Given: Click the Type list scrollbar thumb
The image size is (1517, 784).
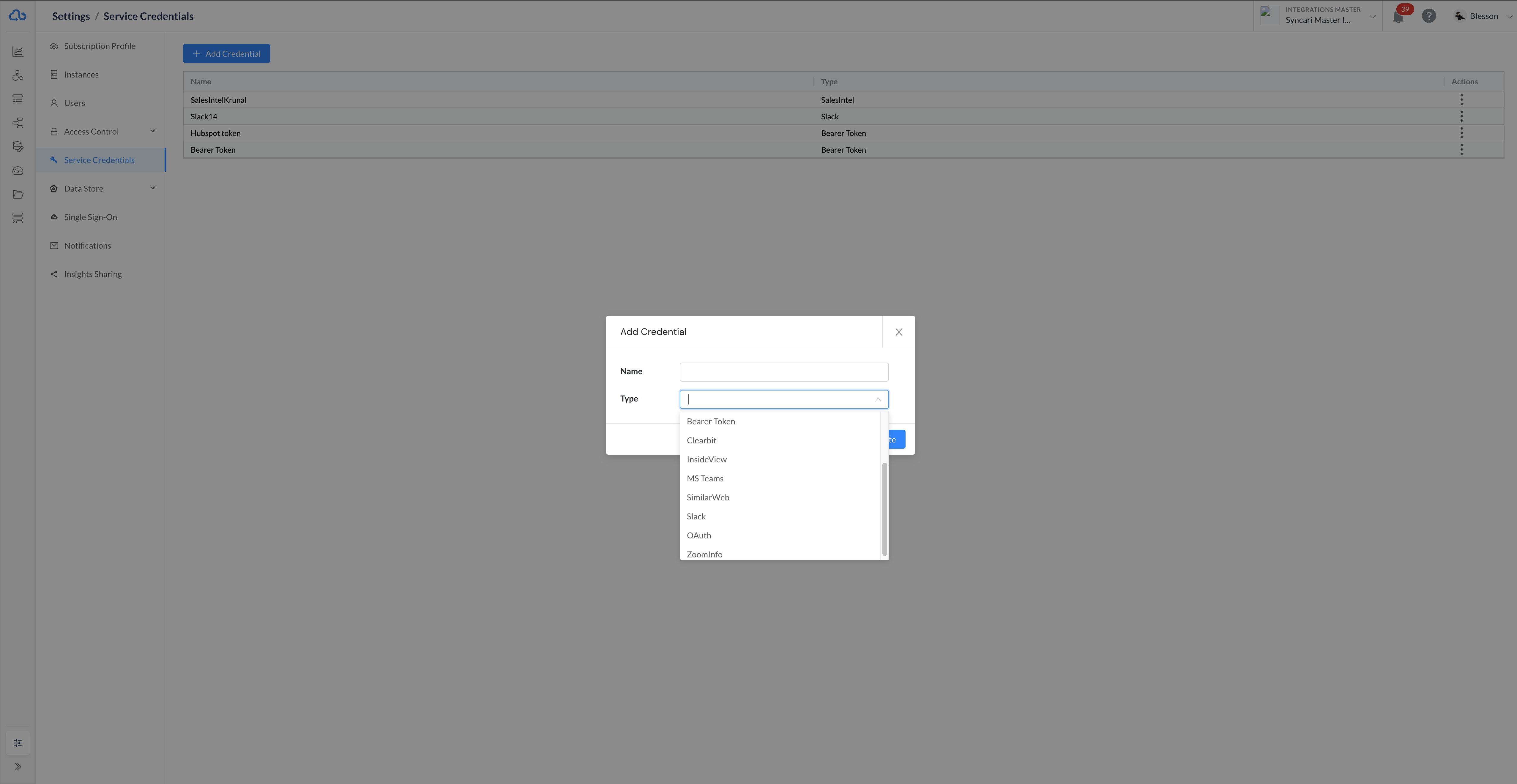Looking at the screenshot, I should point(884,509).
